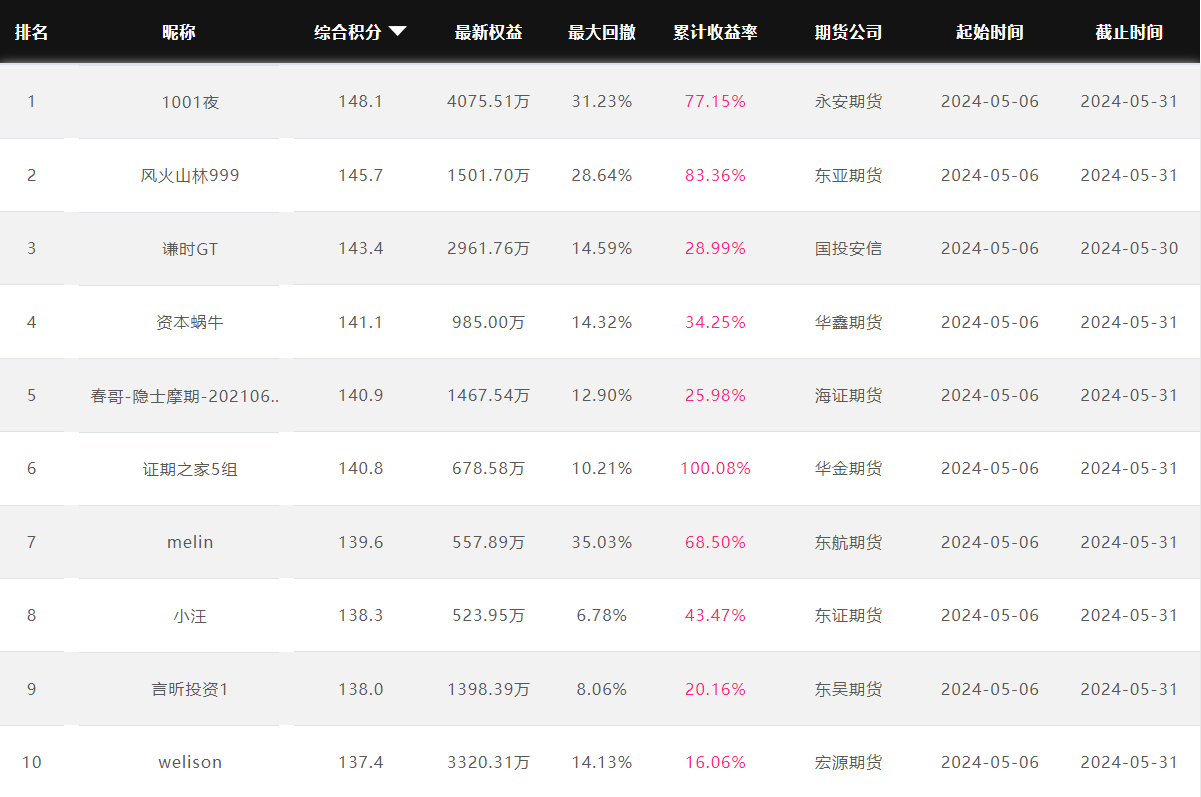This screenshot has height=797, width=1201.
Task: Click the 最新权益 column header
Action: pyautogui.click(x=488, y=32)
